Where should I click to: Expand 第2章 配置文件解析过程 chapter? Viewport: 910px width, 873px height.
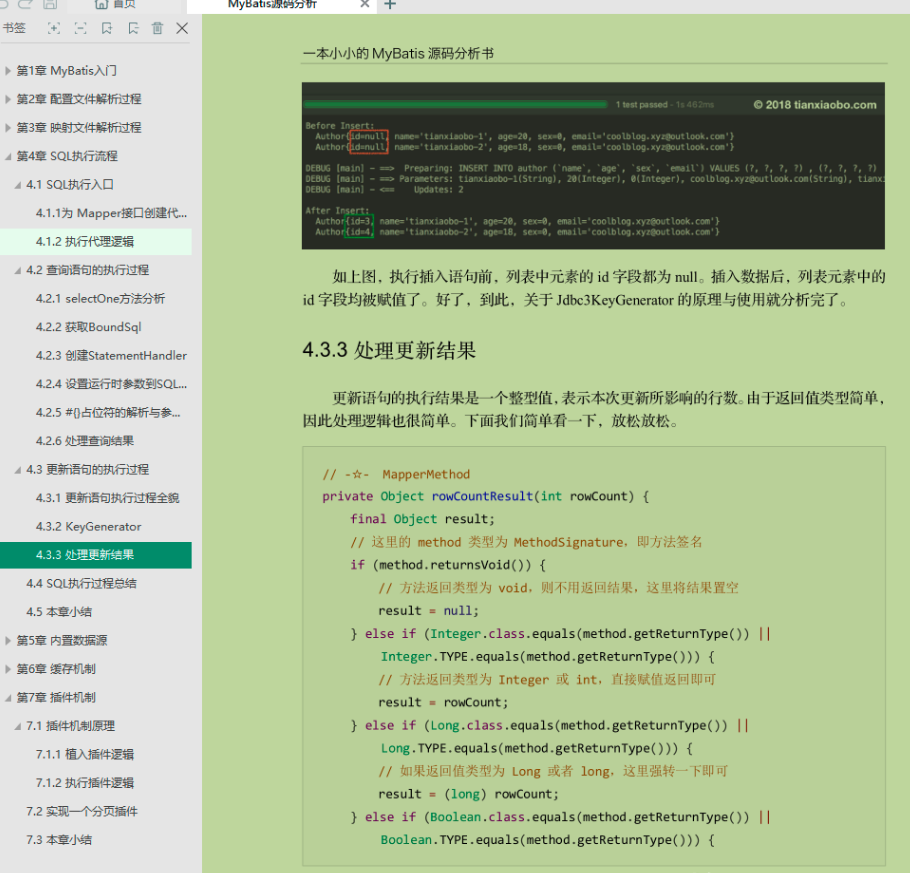[8, 99]
